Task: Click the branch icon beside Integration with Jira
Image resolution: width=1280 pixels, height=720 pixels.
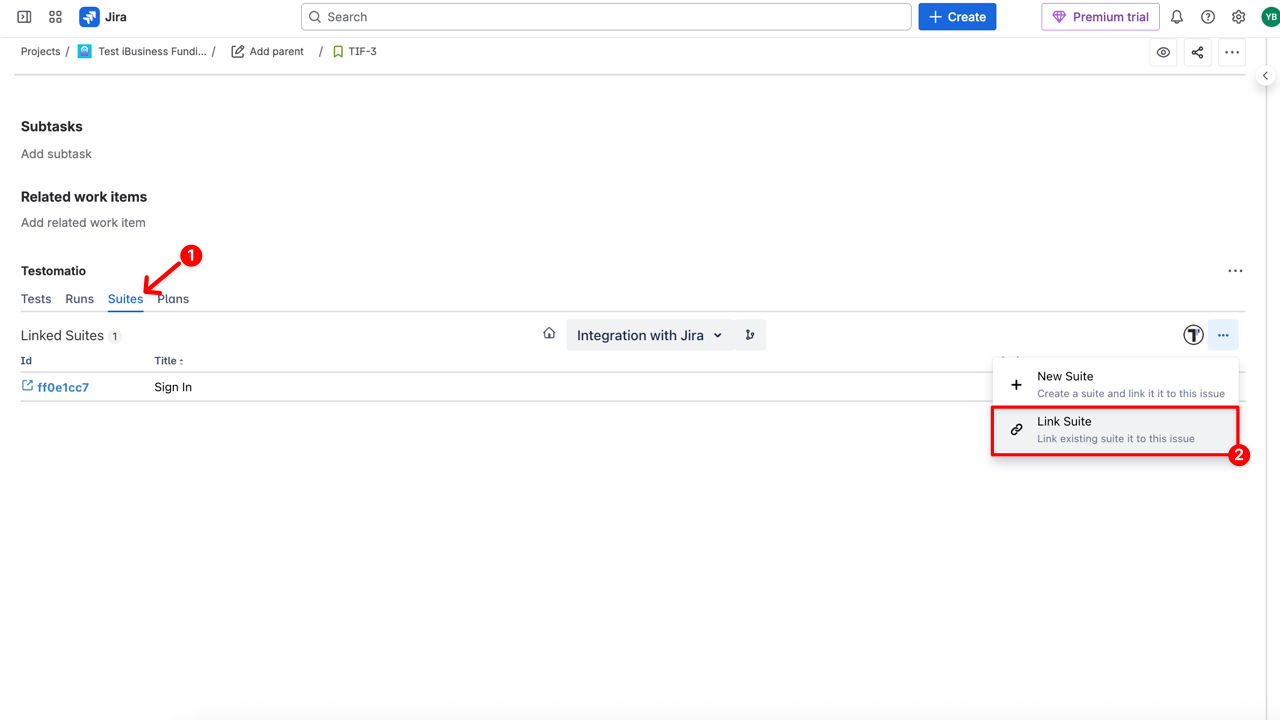Action: [x=750, y=335]
